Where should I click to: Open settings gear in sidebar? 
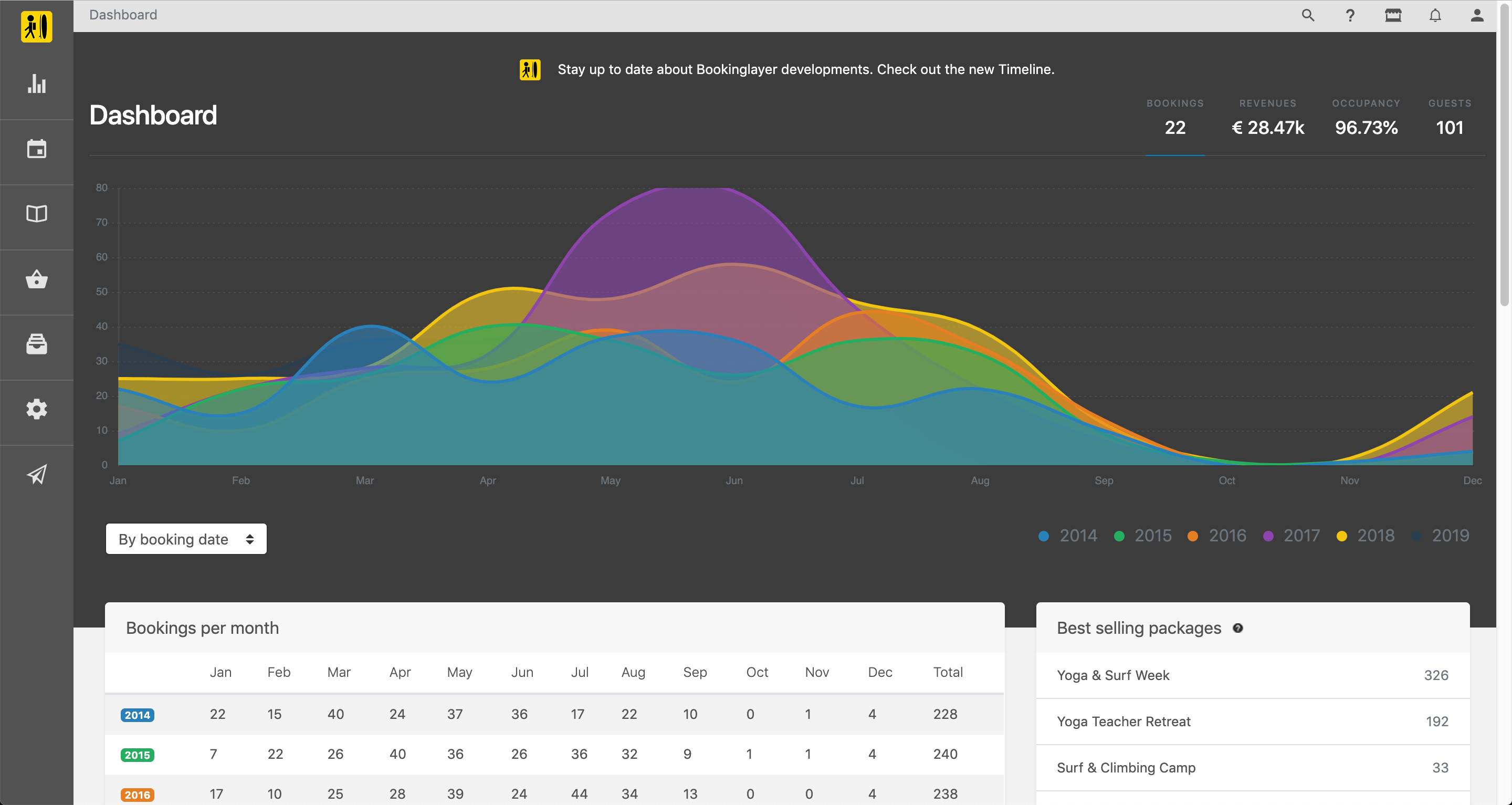pos(36,409)
